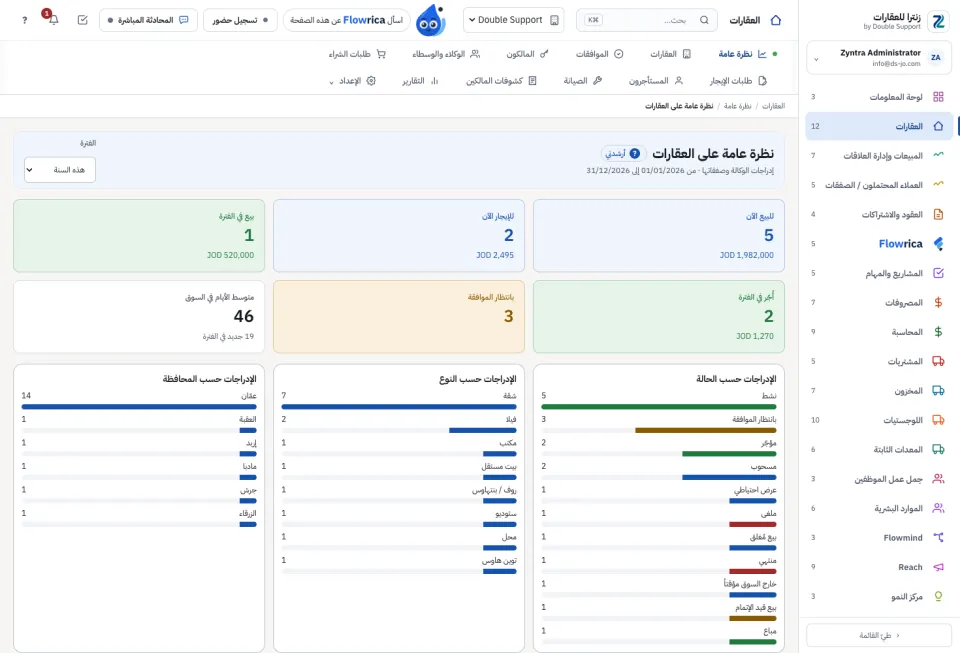Switch to المالكون tab
The height and width of the screenshot is (653, 960).
527,54
